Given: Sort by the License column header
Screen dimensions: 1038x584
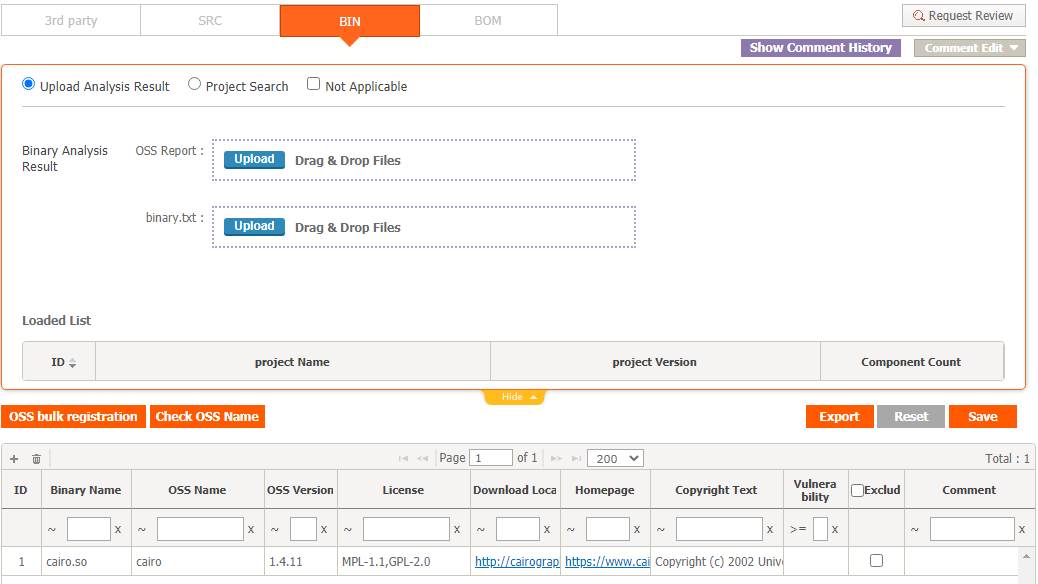Looking at the screenshot, I should pos(403,490).
